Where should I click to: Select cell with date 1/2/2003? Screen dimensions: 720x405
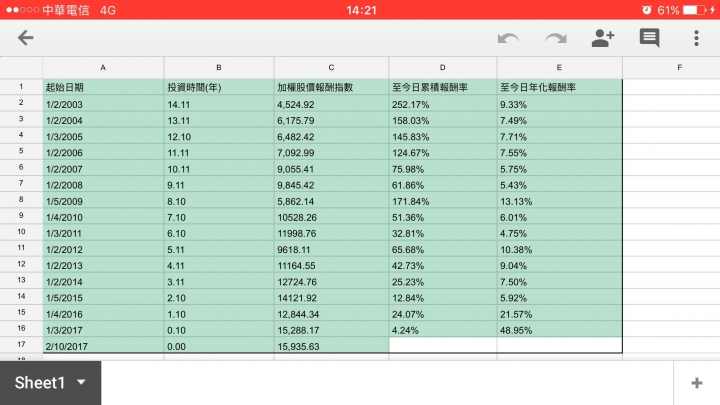click(103, 104)
